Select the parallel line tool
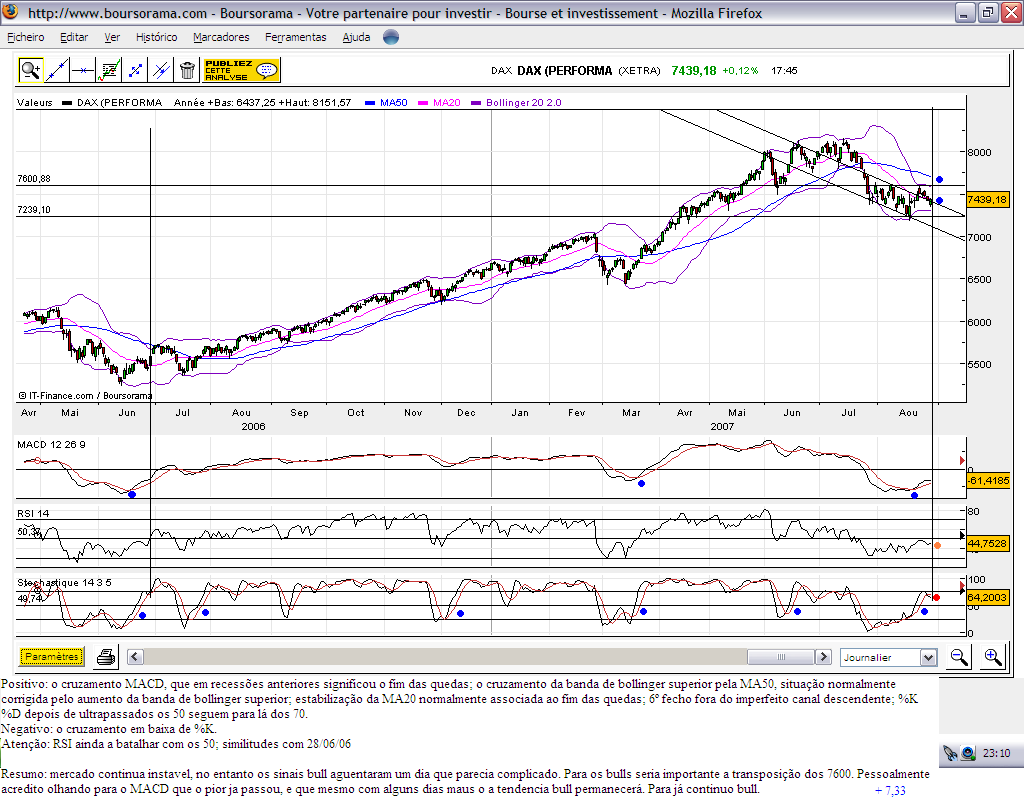 pyautogui.click(x=161, y=70)
